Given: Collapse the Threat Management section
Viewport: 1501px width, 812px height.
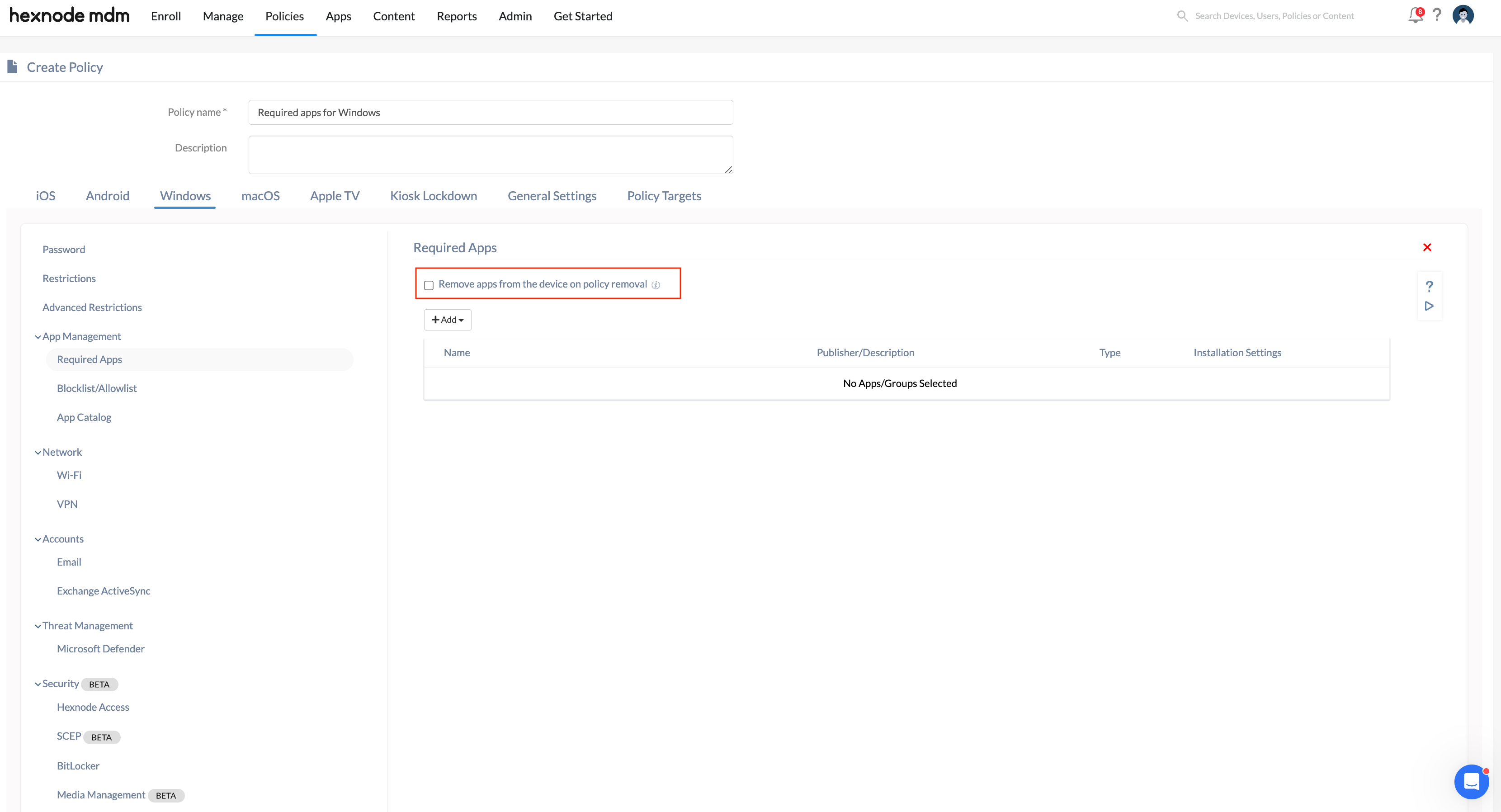Looking at the screenshot, I should pos(38,626).
